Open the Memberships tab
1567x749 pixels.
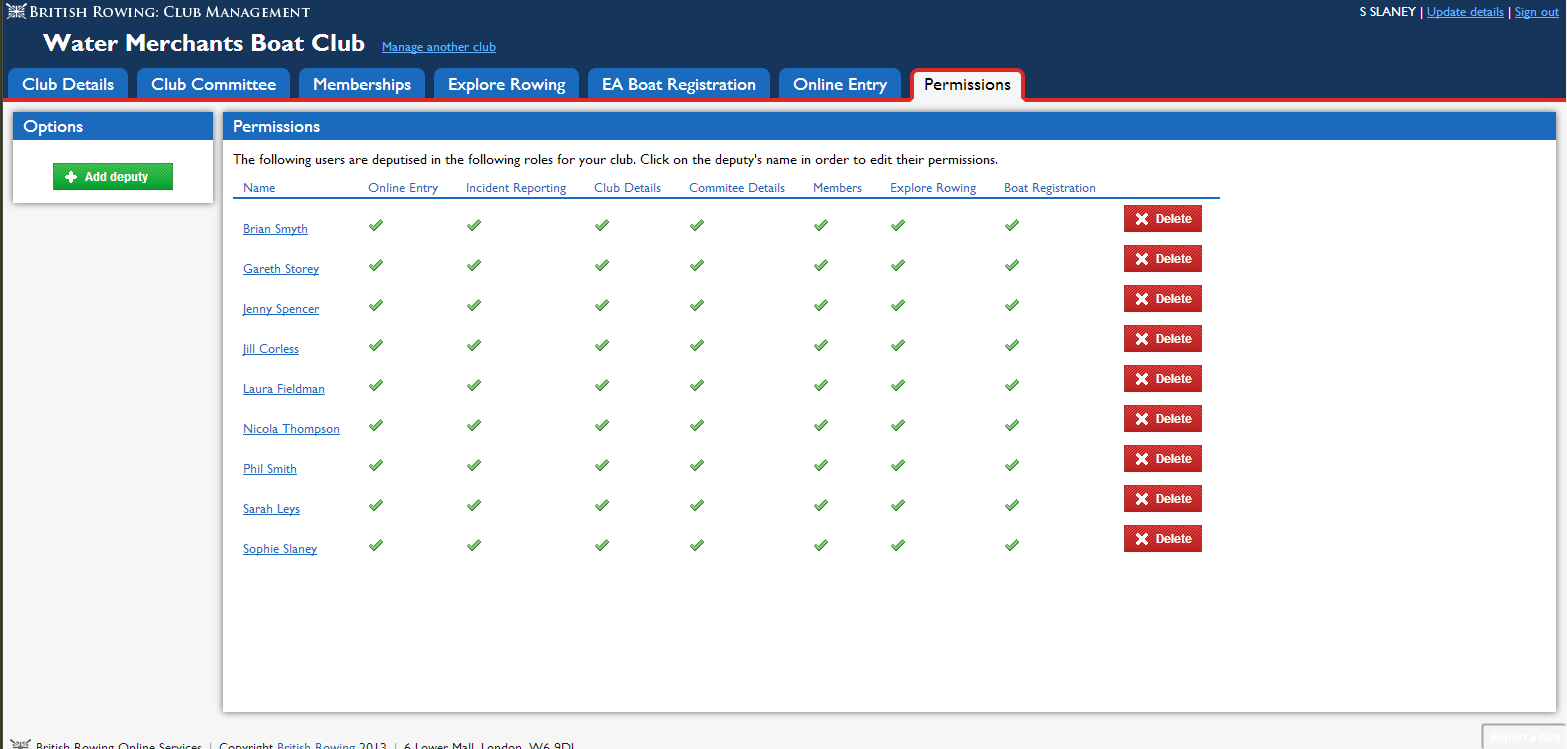tap(362, 84)
